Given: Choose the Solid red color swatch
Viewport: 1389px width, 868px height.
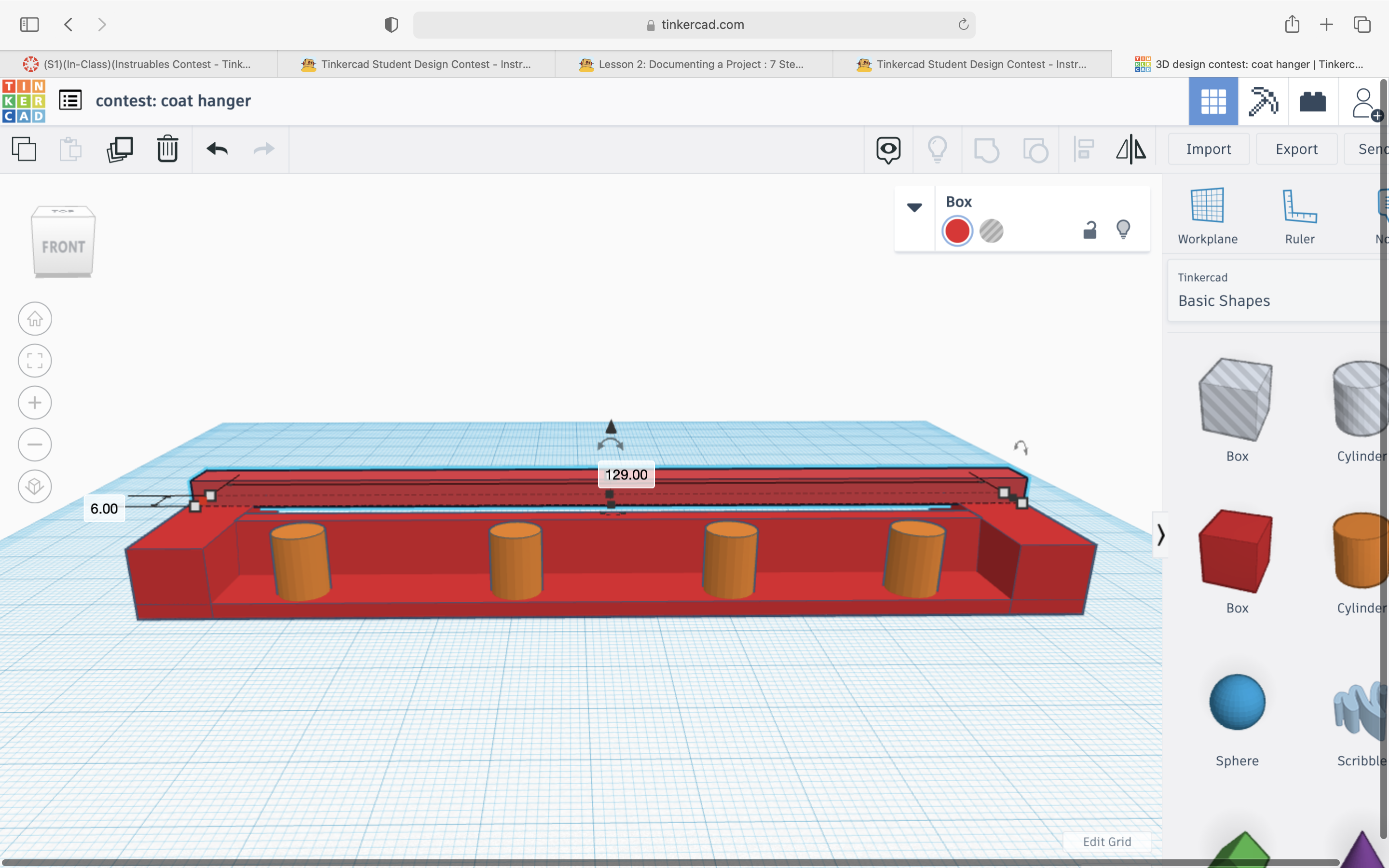Looking at the screenshot, I should point(957,231).
